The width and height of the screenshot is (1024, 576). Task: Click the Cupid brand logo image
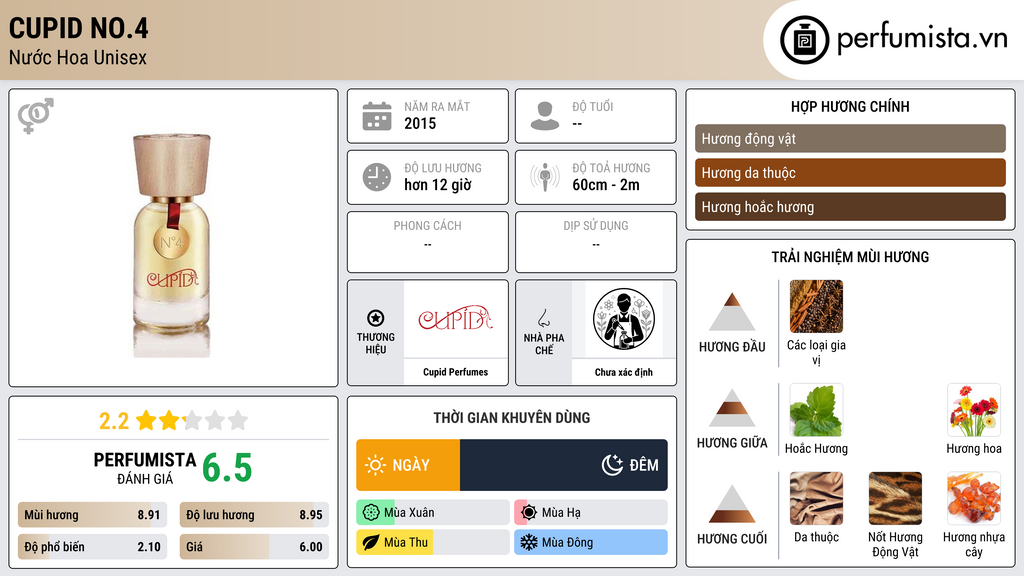455,319
